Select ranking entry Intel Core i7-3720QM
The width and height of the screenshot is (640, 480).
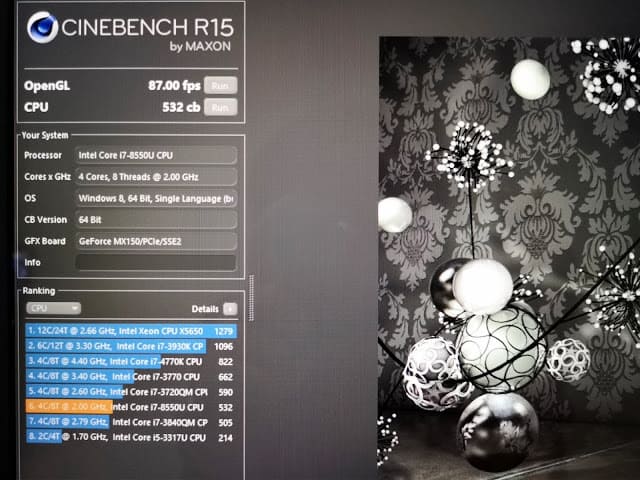click(131, 392)
